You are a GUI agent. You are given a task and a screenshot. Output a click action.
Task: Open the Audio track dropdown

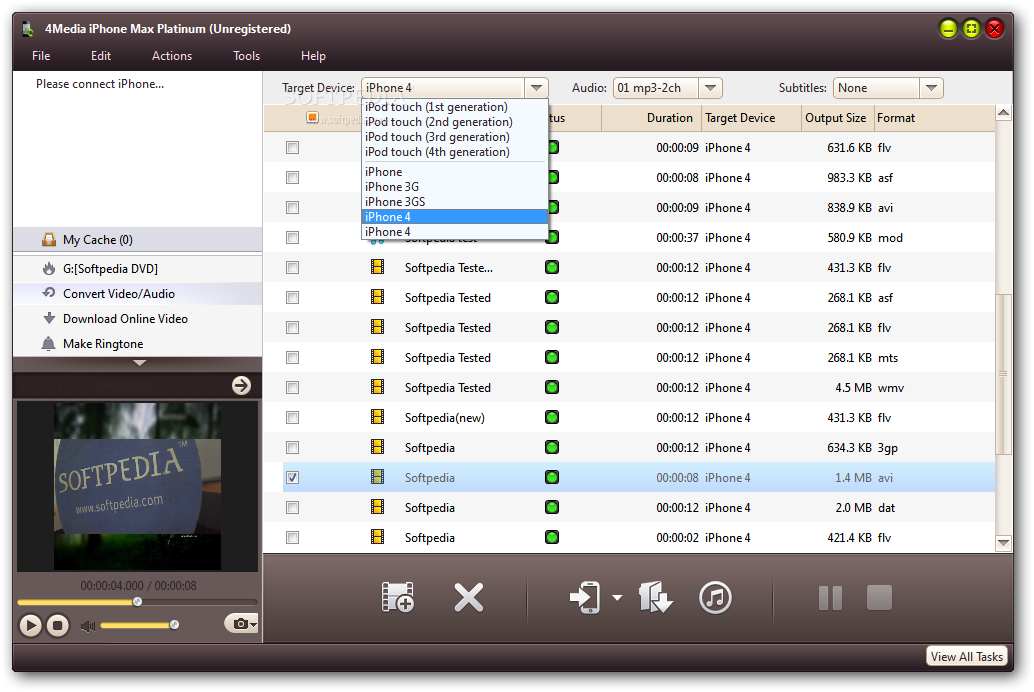[710, 88]
